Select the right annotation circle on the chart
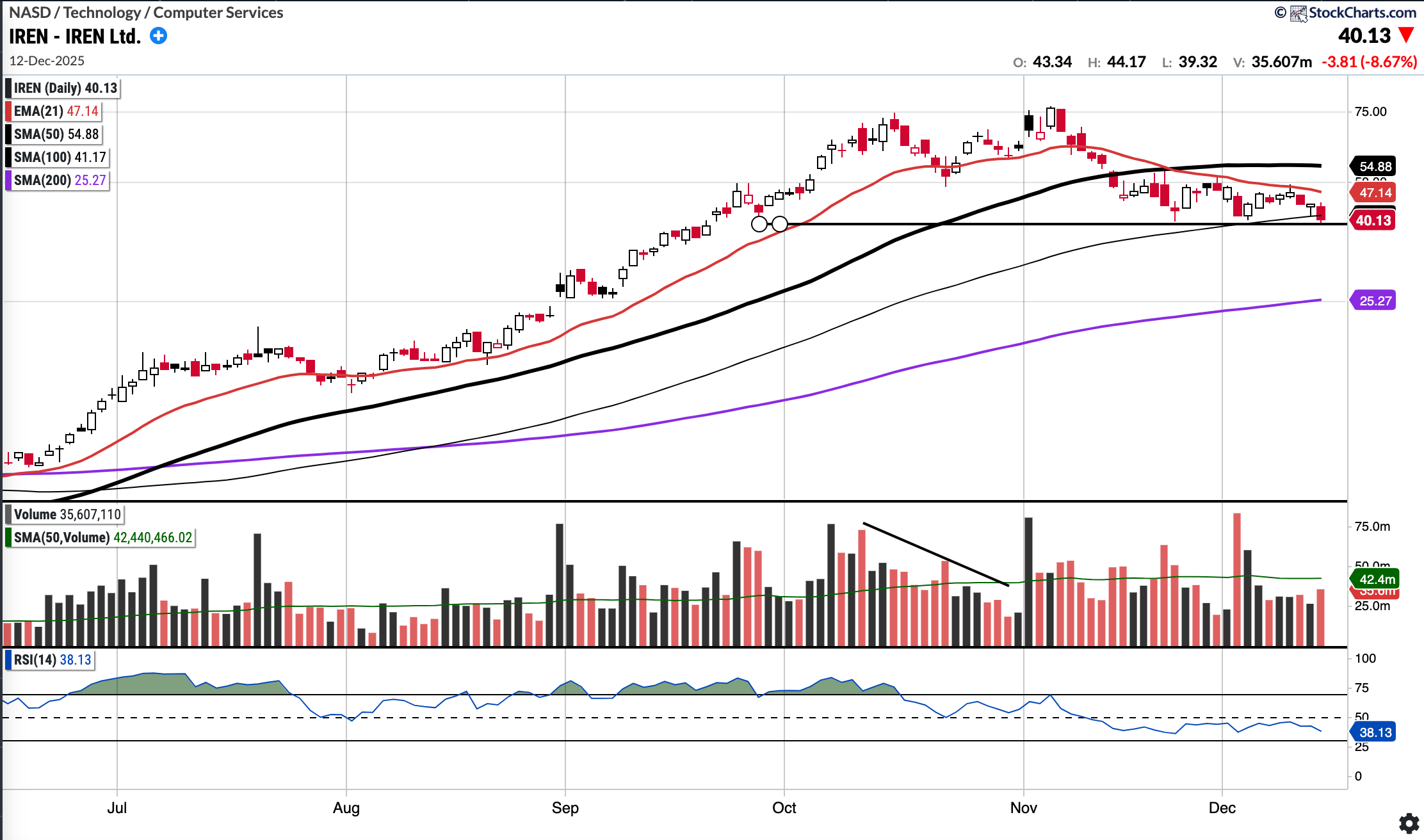 click(x=780, y=224)
